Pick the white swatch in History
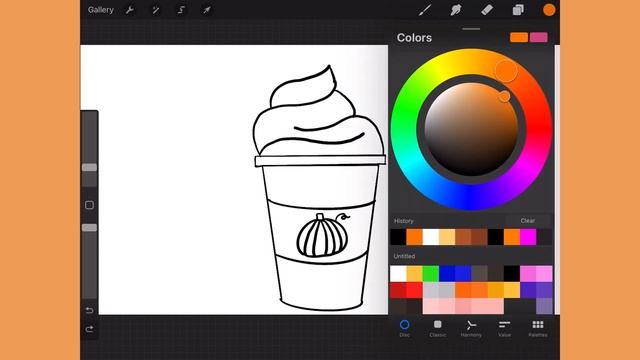Image resolution: width=640 pixels, height=360 pixels. [x=431, y=237]
